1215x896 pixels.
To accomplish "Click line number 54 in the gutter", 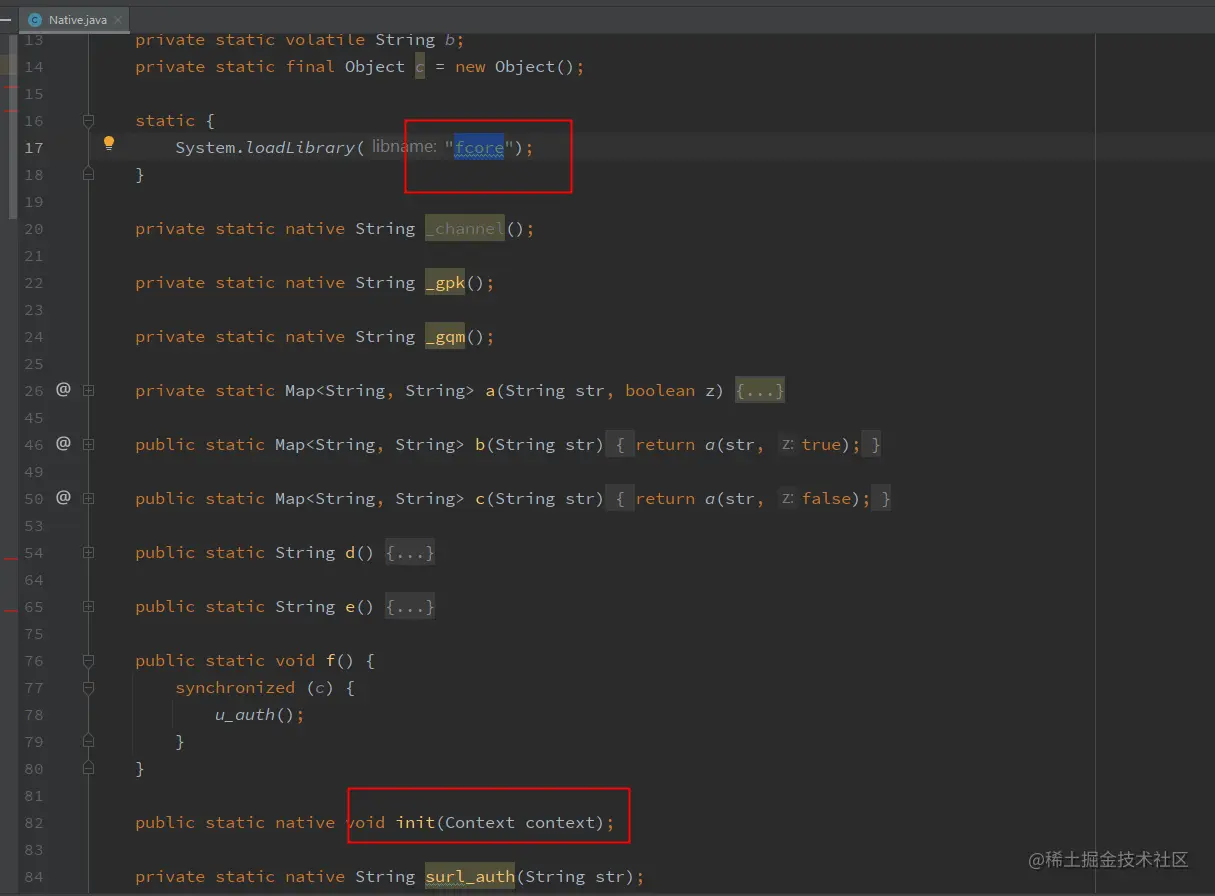I will click(x=34, y=552).
